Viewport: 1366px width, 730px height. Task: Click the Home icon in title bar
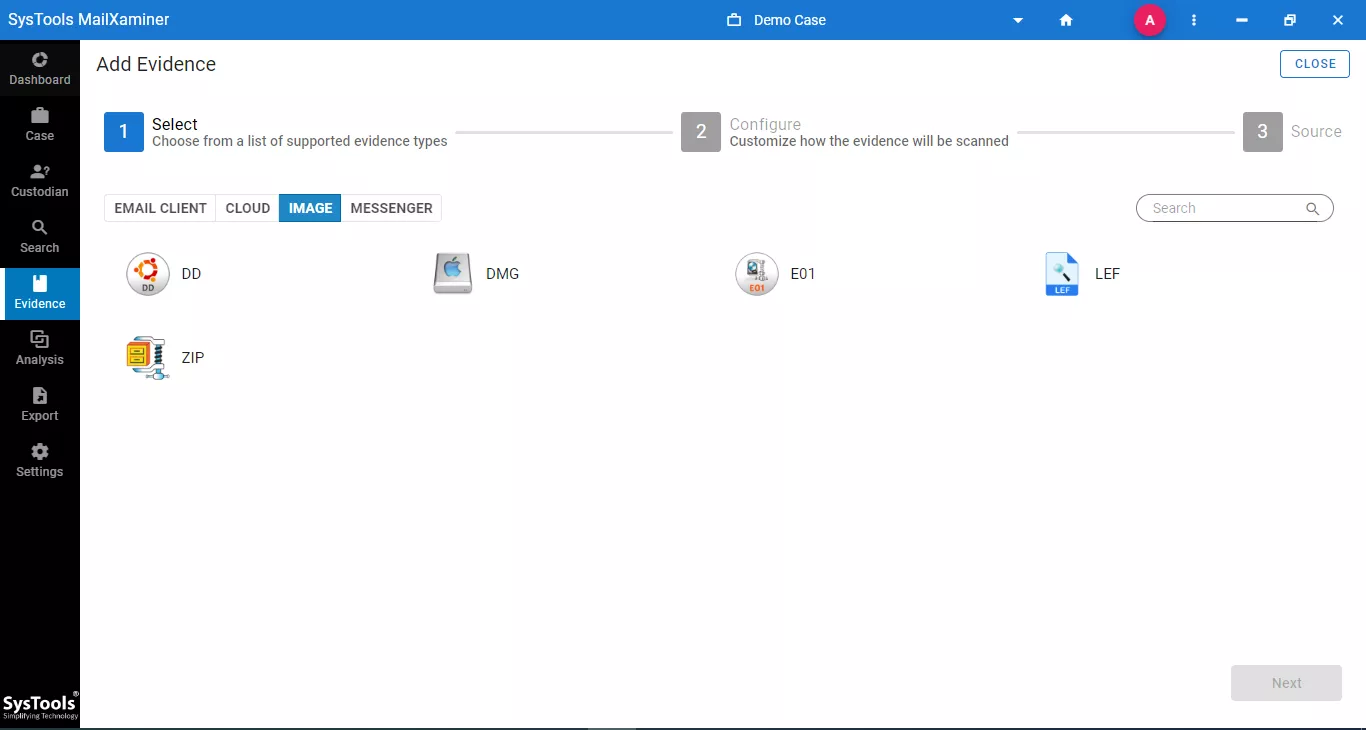1066,20
